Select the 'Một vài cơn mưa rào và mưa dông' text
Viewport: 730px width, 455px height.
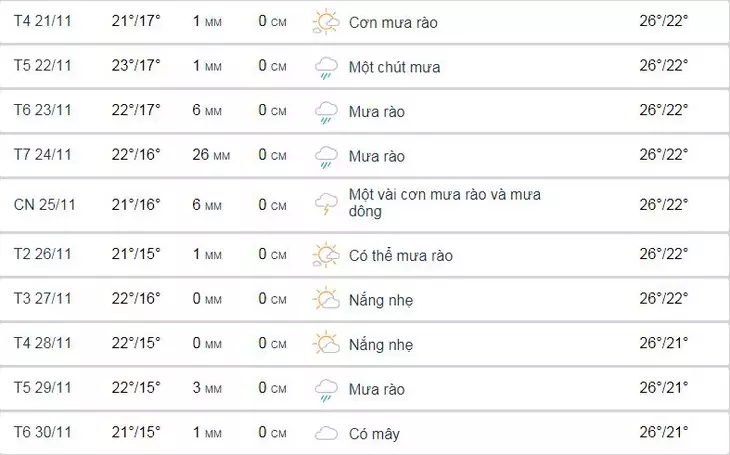(444, 203)
